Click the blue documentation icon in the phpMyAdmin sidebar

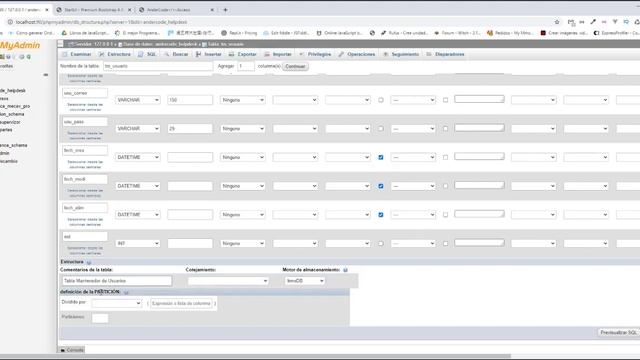(x=8, y=57)
